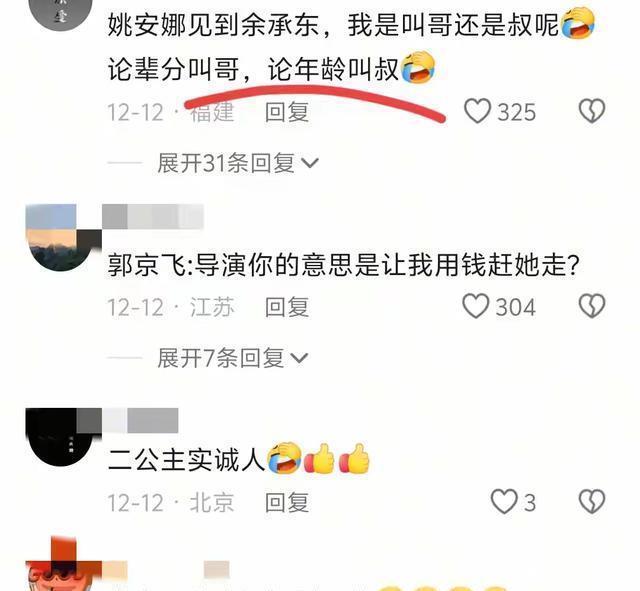Click chevron next to 展开31条回复
This screenshot has height=591, width=640.
310,163
